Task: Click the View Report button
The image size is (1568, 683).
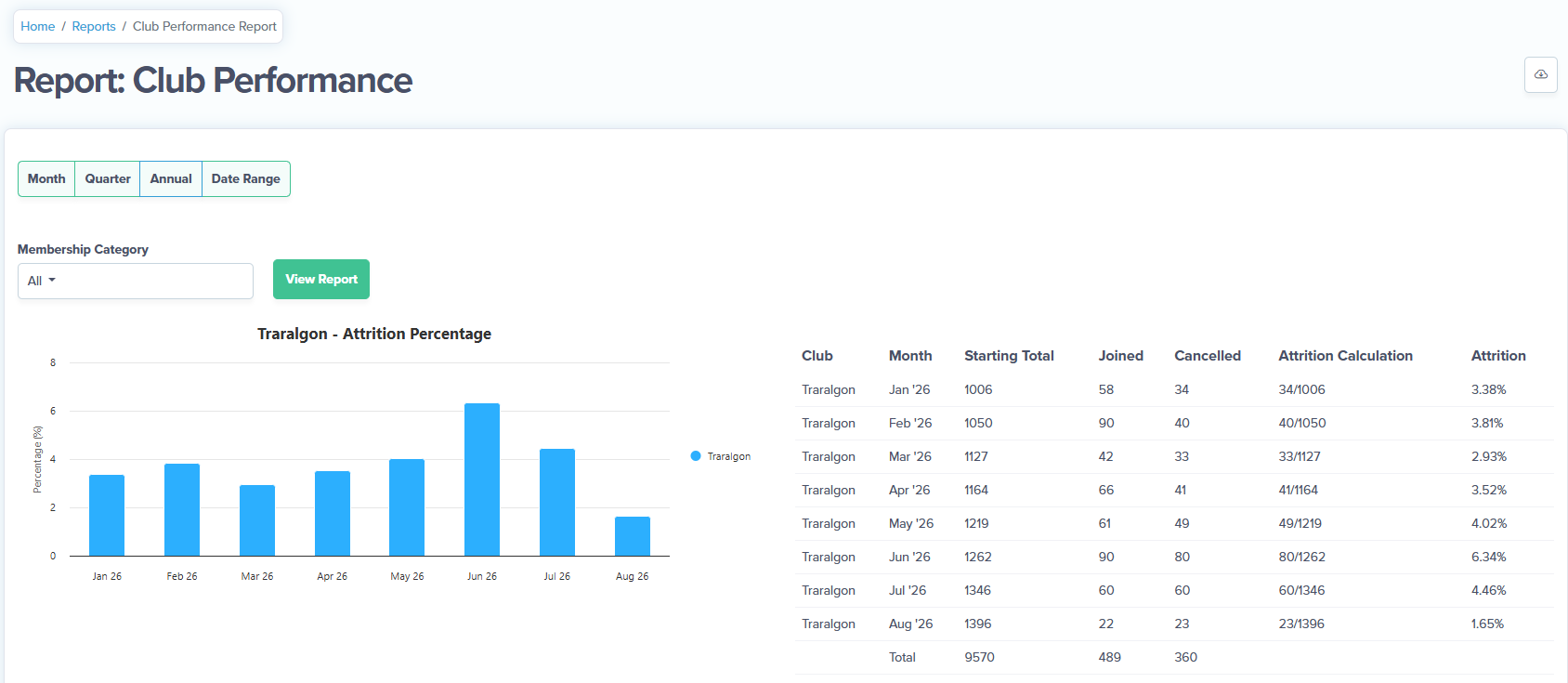Action: [321, 279]
